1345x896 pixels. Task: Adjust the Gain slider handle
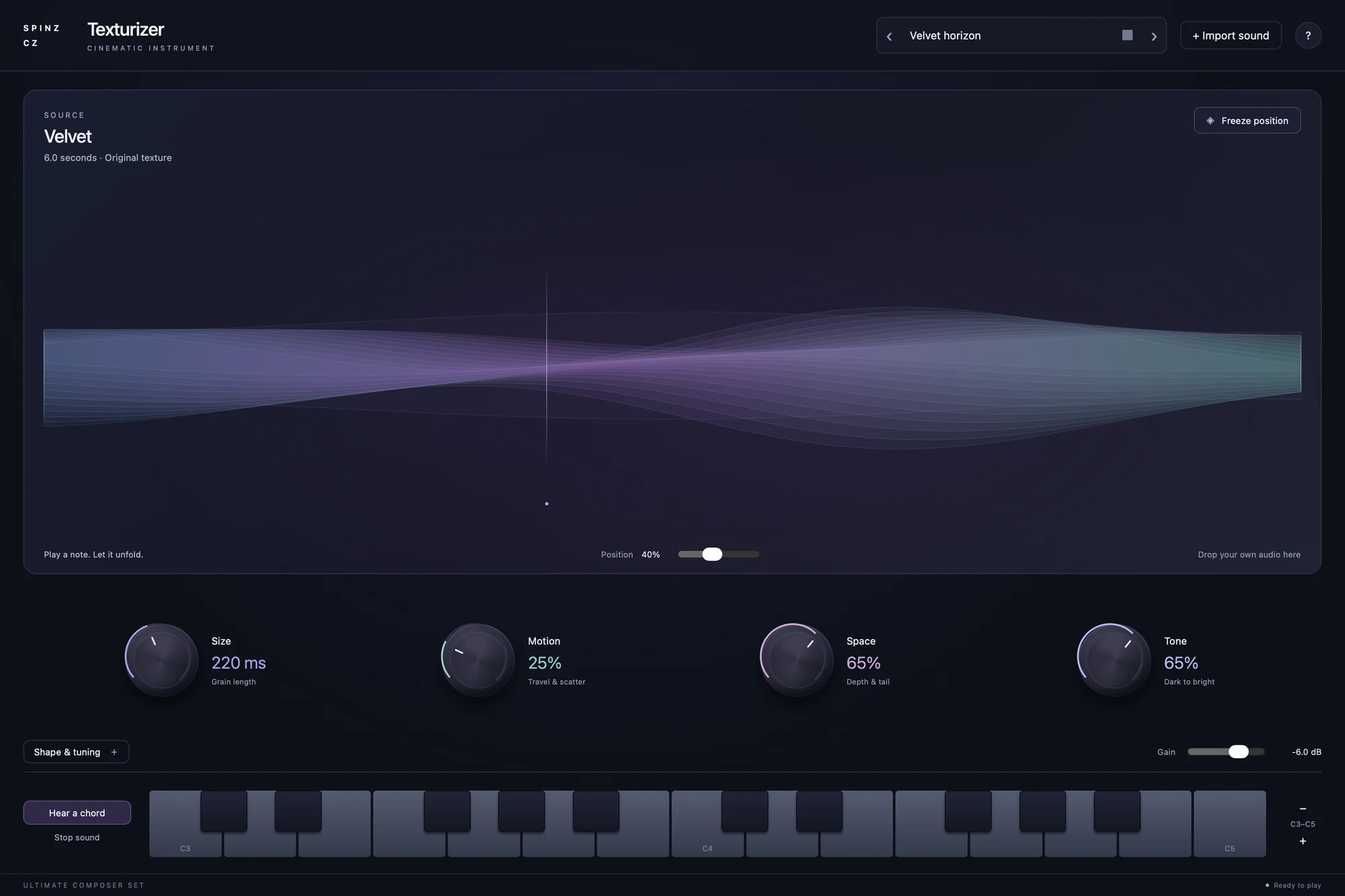[1238, 751]
